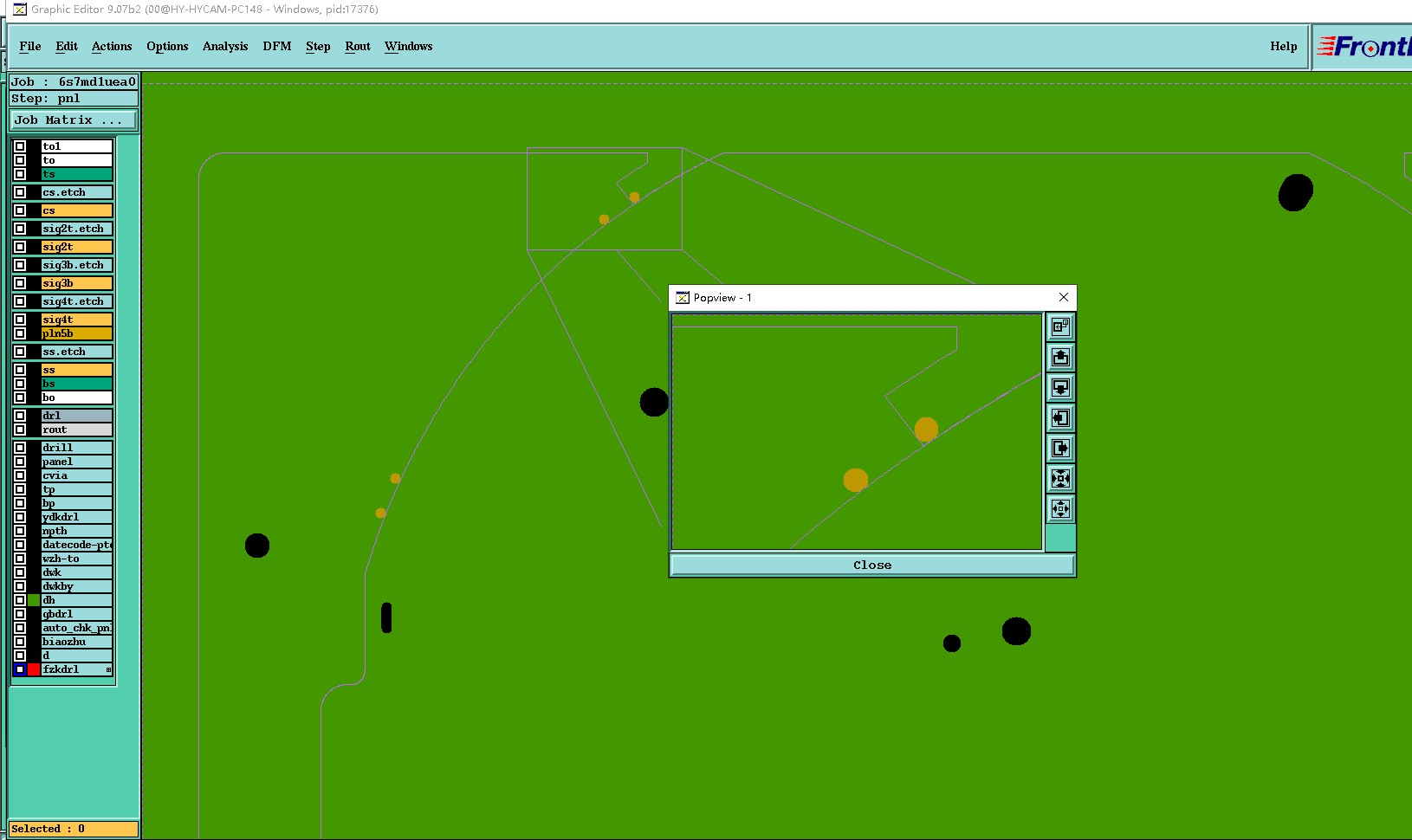Click the large black drill hole top right
The height and width of the screenshot is (840, 1412).
coord(1295,192)
